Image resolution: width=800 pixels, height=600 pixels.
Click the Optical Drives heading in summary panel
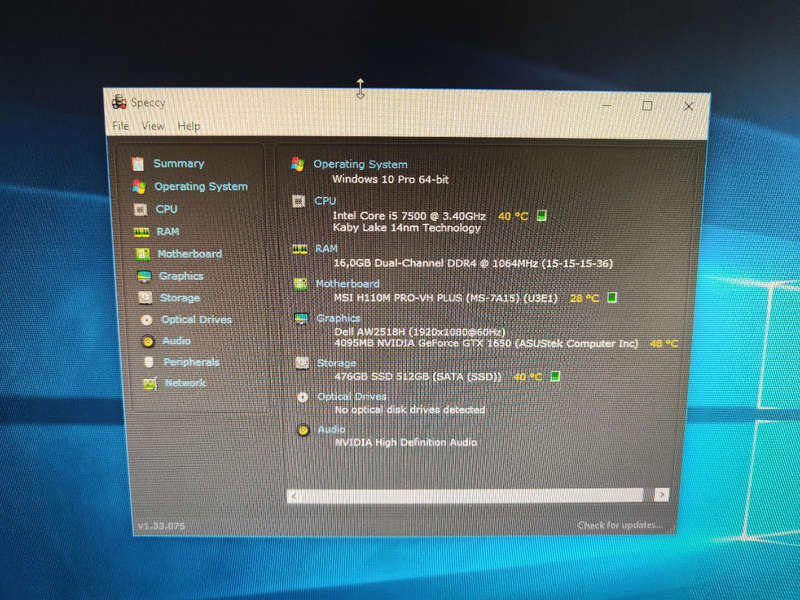352,396
